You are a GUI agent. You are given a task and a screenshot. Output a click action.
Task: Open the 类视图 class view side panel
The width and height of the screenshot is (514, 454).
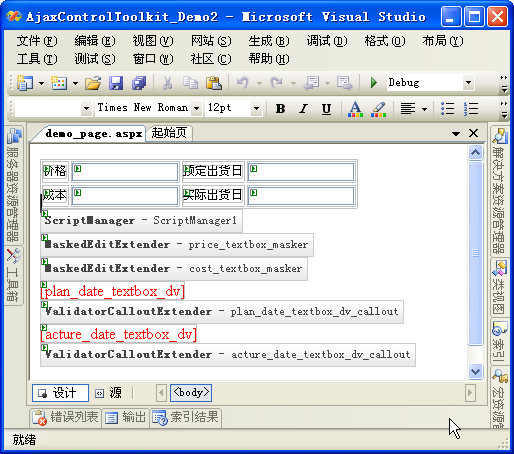[499, 287]
